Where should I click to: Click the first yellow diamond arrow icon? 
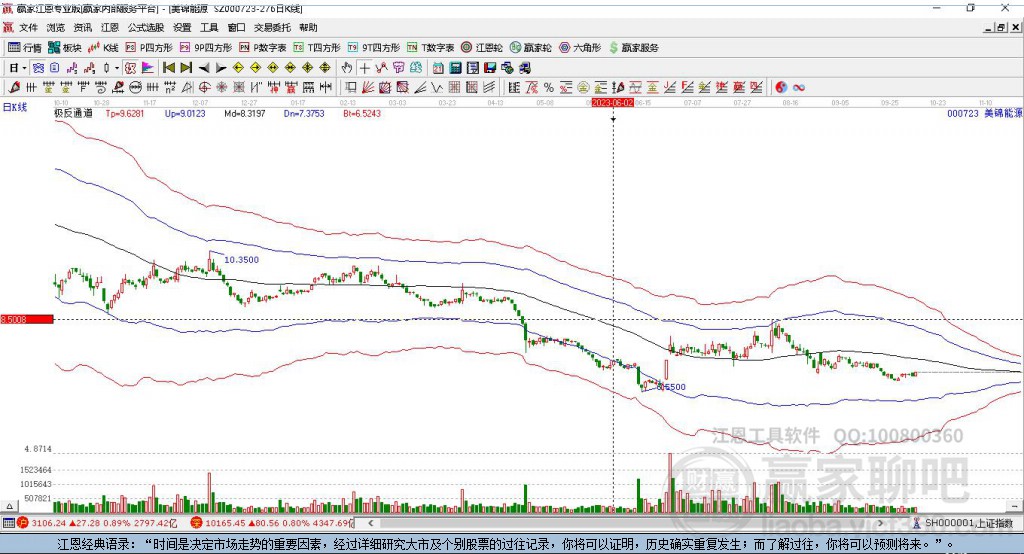coord(238,68)
